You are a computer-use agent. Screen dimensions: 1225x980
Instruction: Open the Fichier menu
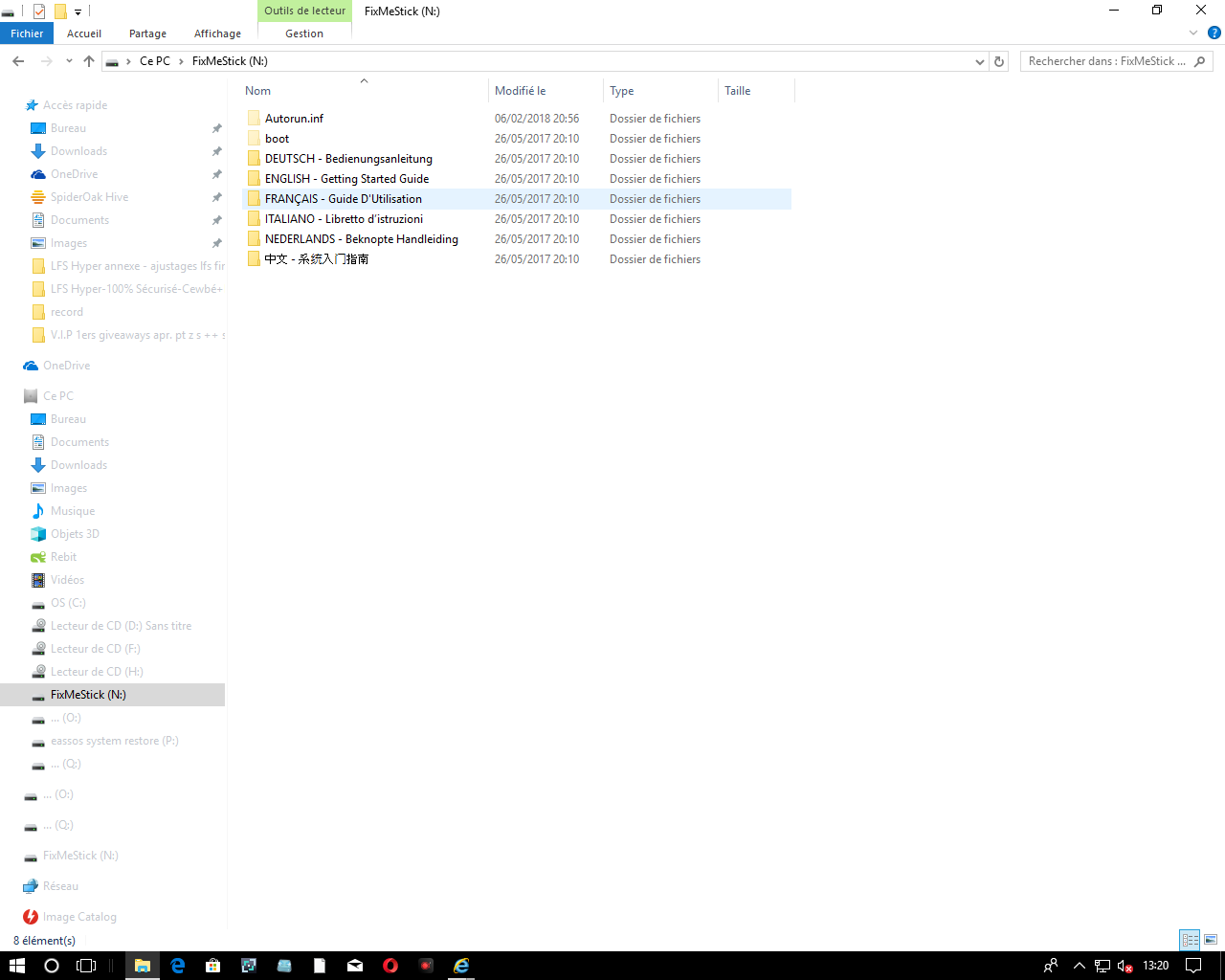pyautogui.click(x=27, y=33)
